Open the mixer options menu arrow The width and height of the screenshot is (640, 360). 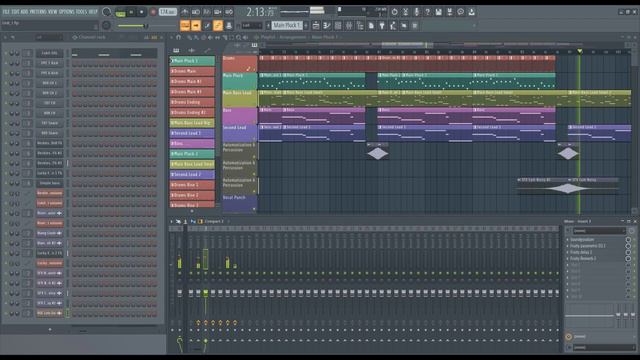(171, 221)
